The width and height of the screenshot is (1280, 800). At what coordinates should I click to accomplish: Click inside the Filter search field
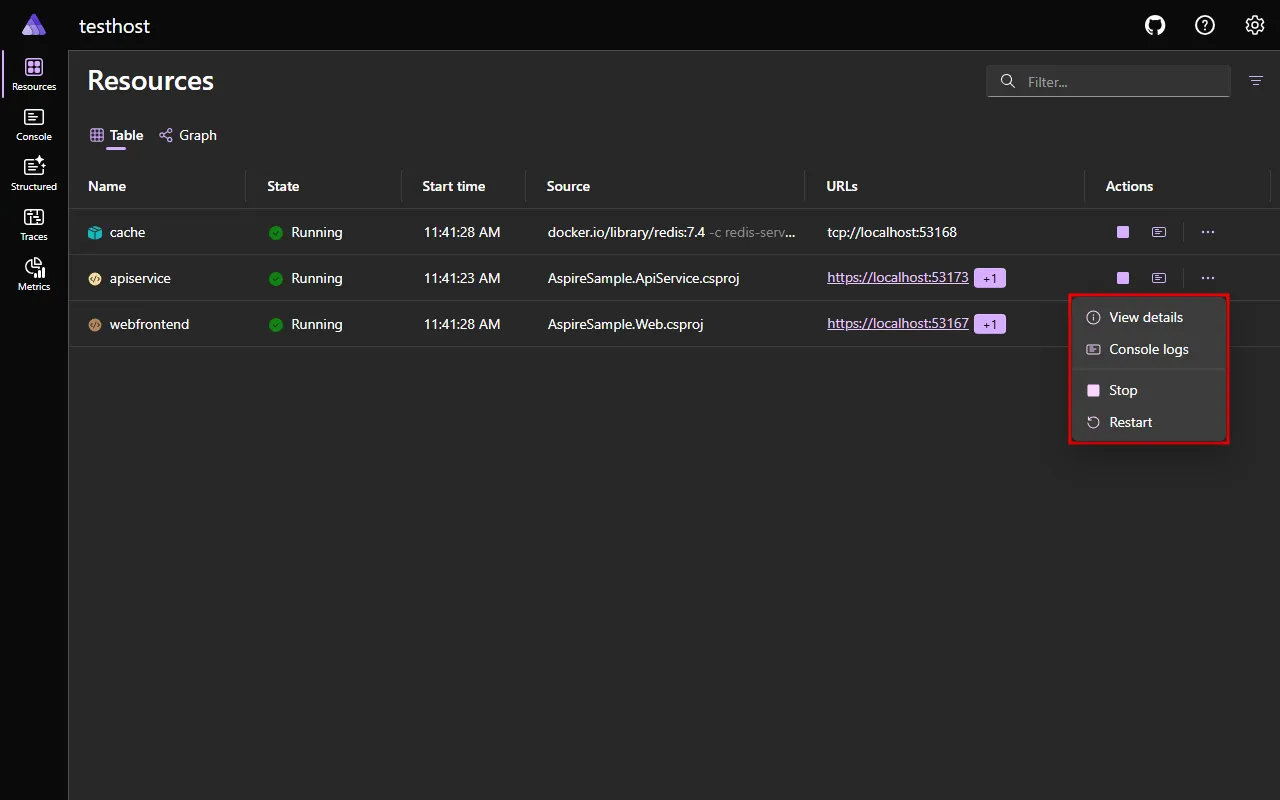pos(1108,81)
